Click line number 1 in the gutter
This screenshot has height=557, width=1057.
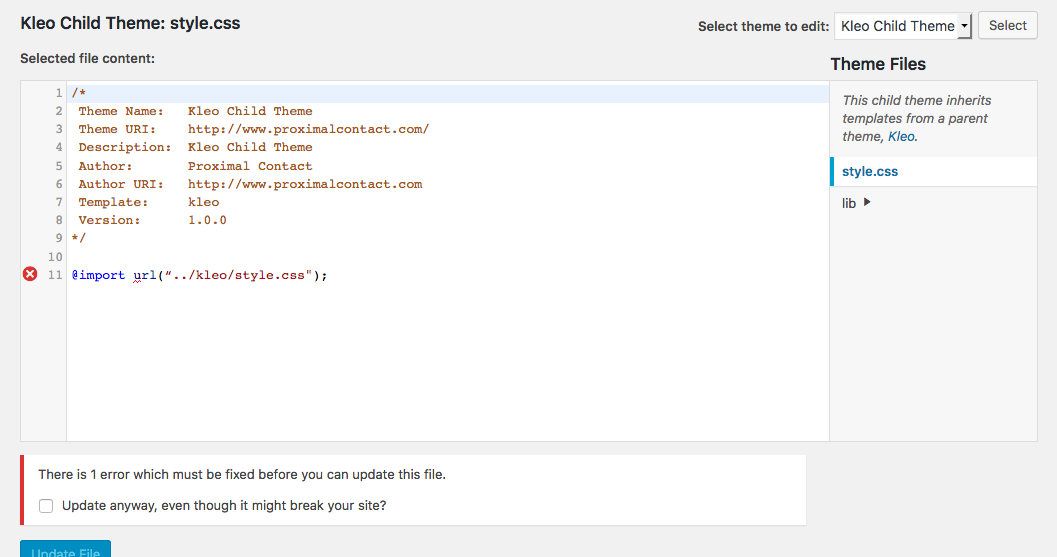tap(59, 93)
